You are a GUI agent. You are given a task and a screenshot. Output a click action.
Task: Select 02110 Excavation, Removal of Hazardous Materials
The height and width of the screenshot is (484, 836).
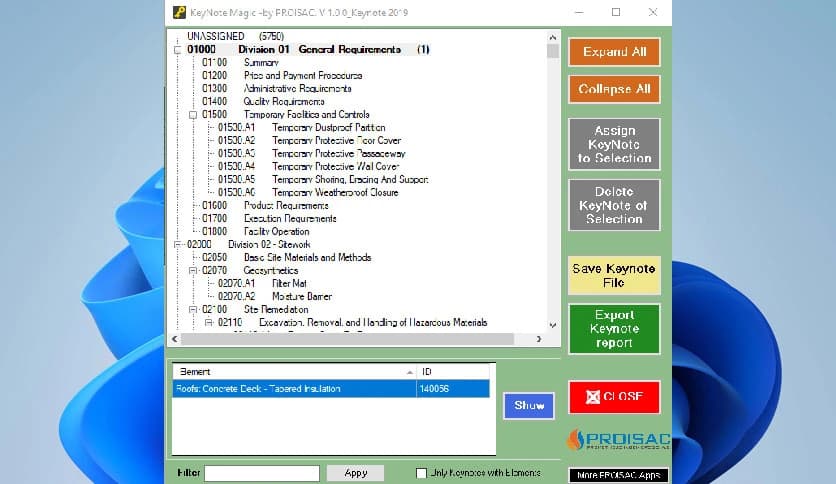coord(352,322)
